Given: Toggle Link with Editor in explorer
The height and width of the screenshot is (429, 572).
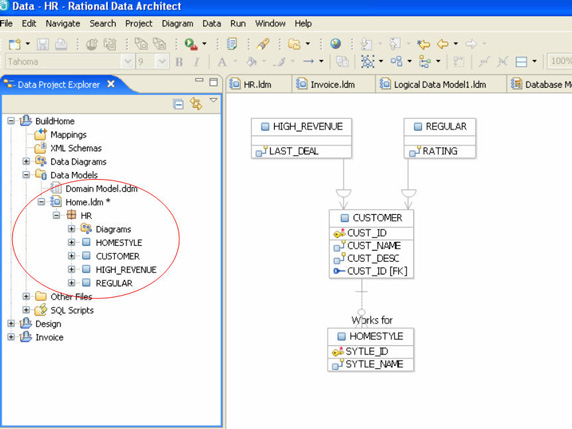Looking at the screenshot, I should pos(196,104).
